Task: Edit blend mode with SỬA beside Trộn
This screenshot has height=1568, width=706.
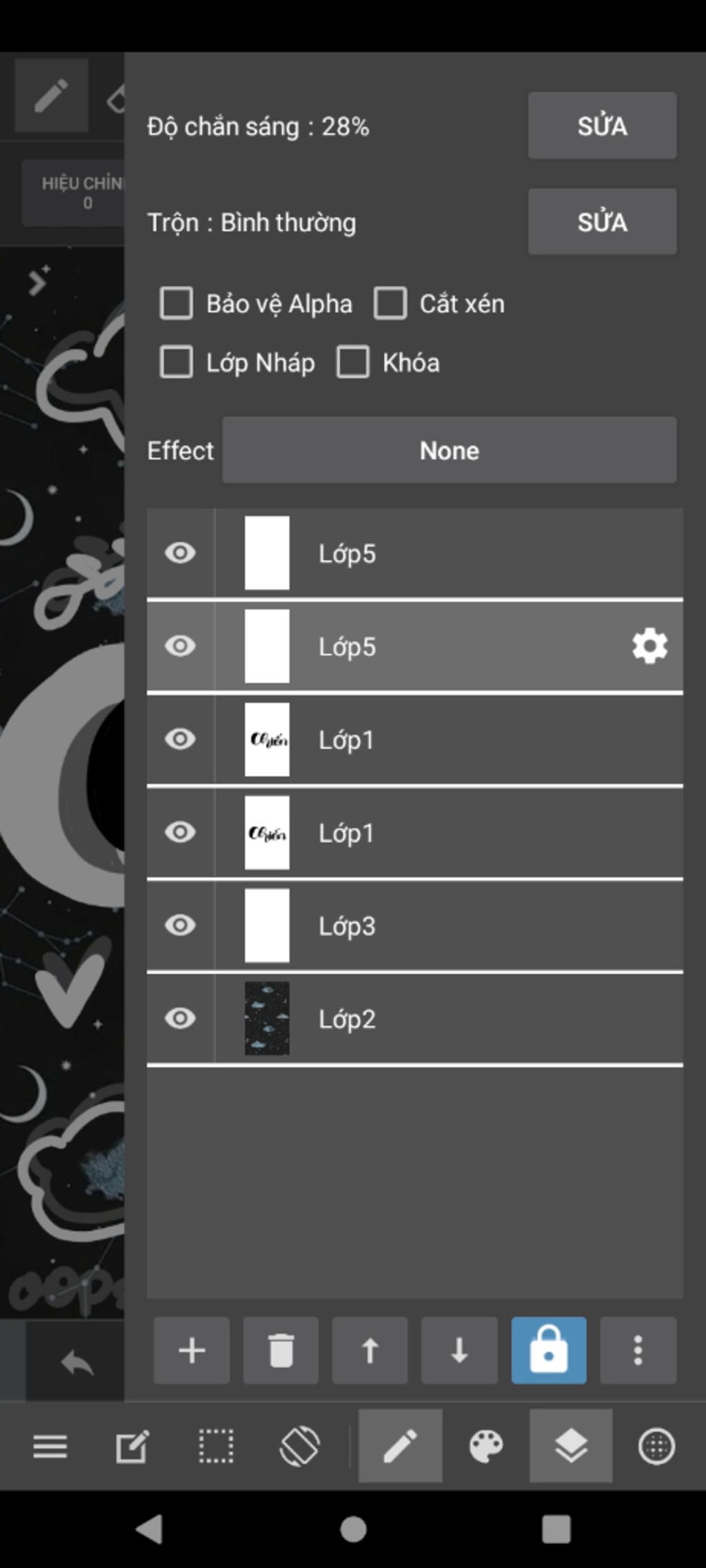Action: tap(602, 222)
